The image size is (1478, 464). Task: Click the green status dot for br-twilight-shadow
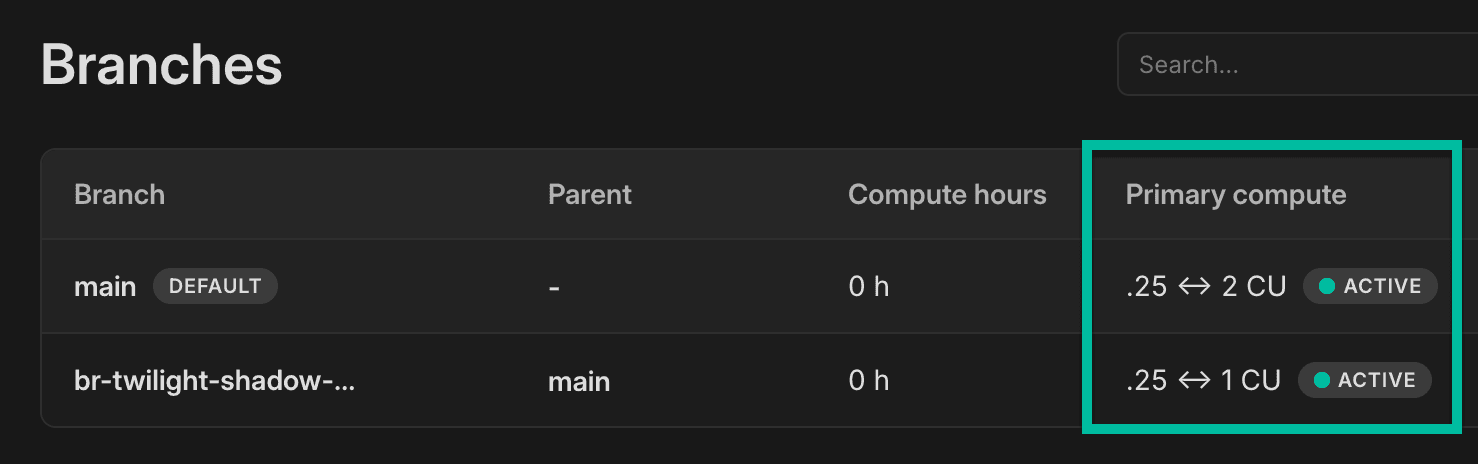pyautogui.click(x=1321, y=381)
